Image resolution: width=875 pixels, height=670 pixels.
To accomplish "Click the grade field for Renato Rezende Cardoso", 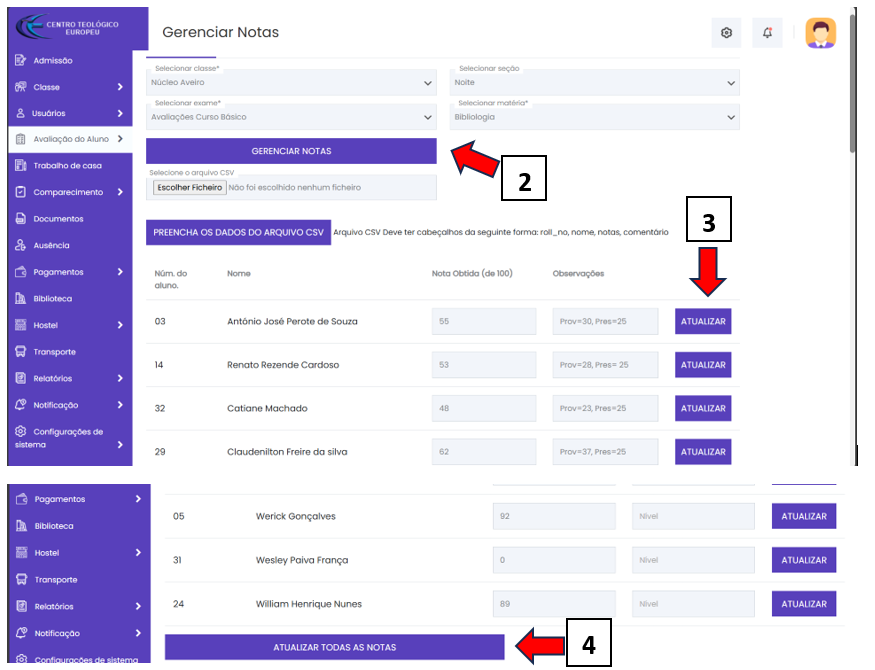I will point(484,365).
